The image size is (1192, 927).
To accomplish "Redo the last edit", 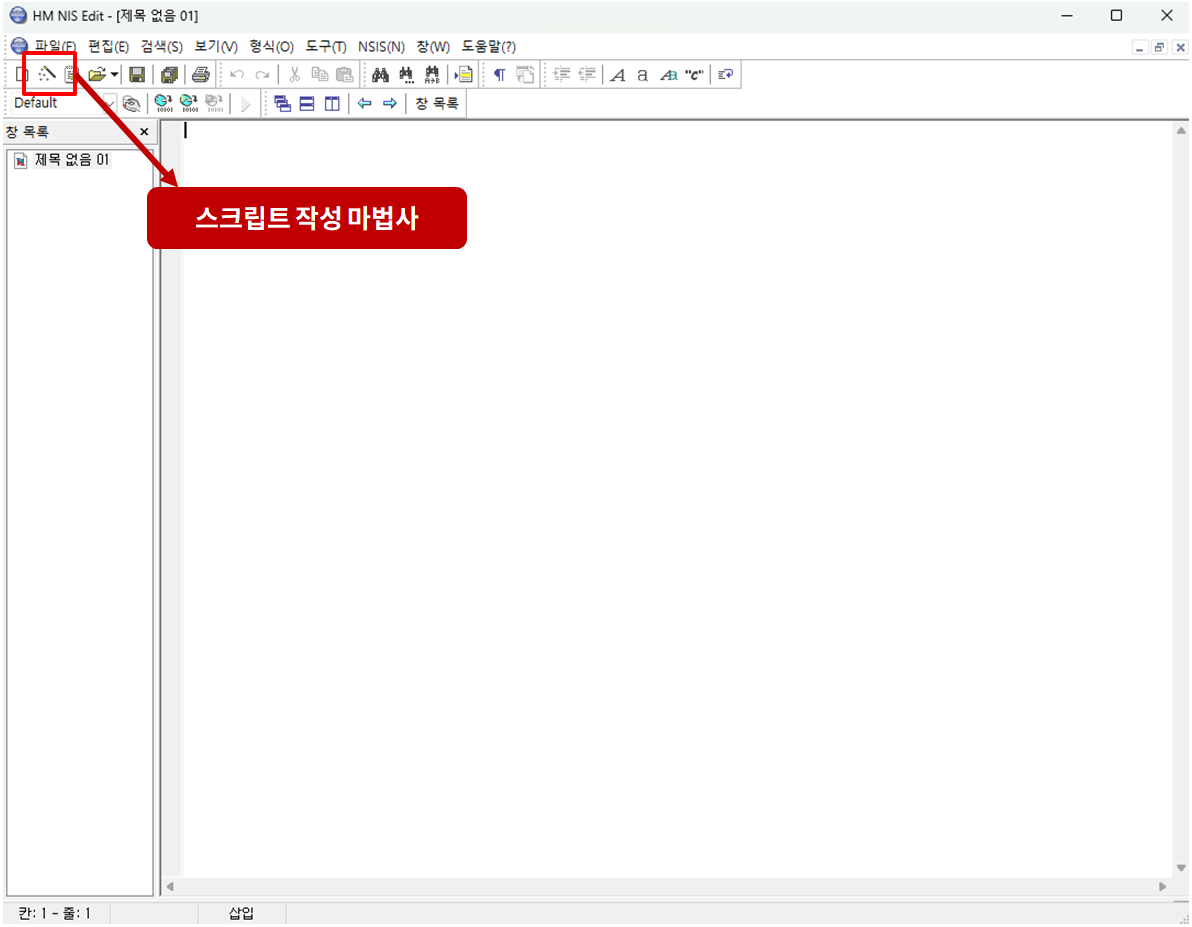I will click(x=262, y=75).
